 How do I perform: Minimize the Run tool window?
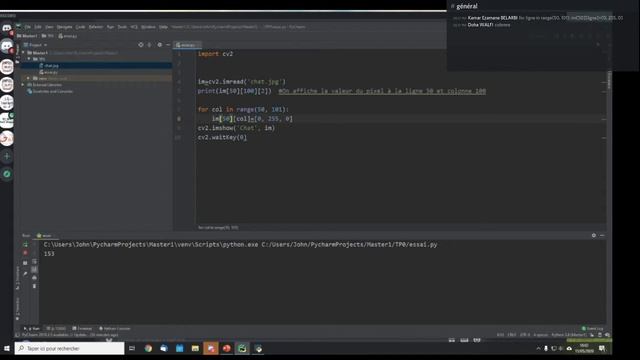[602, 235]
